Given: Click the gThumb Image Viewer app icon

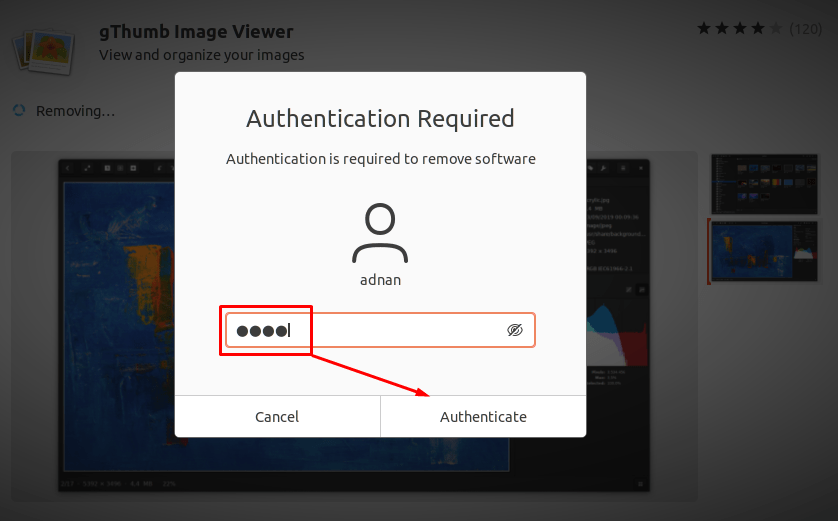Looking at the screenshot, I should pyautogui.click(x=43, y=51).
